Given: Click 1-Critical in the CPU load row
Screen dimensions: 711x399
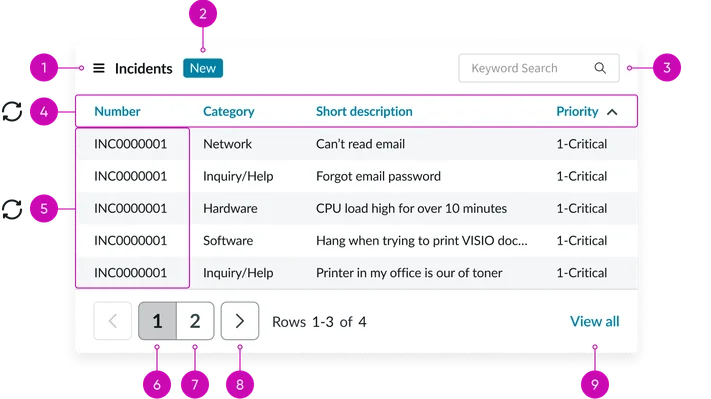Looking at the screenshot, I should click(582, 209).
